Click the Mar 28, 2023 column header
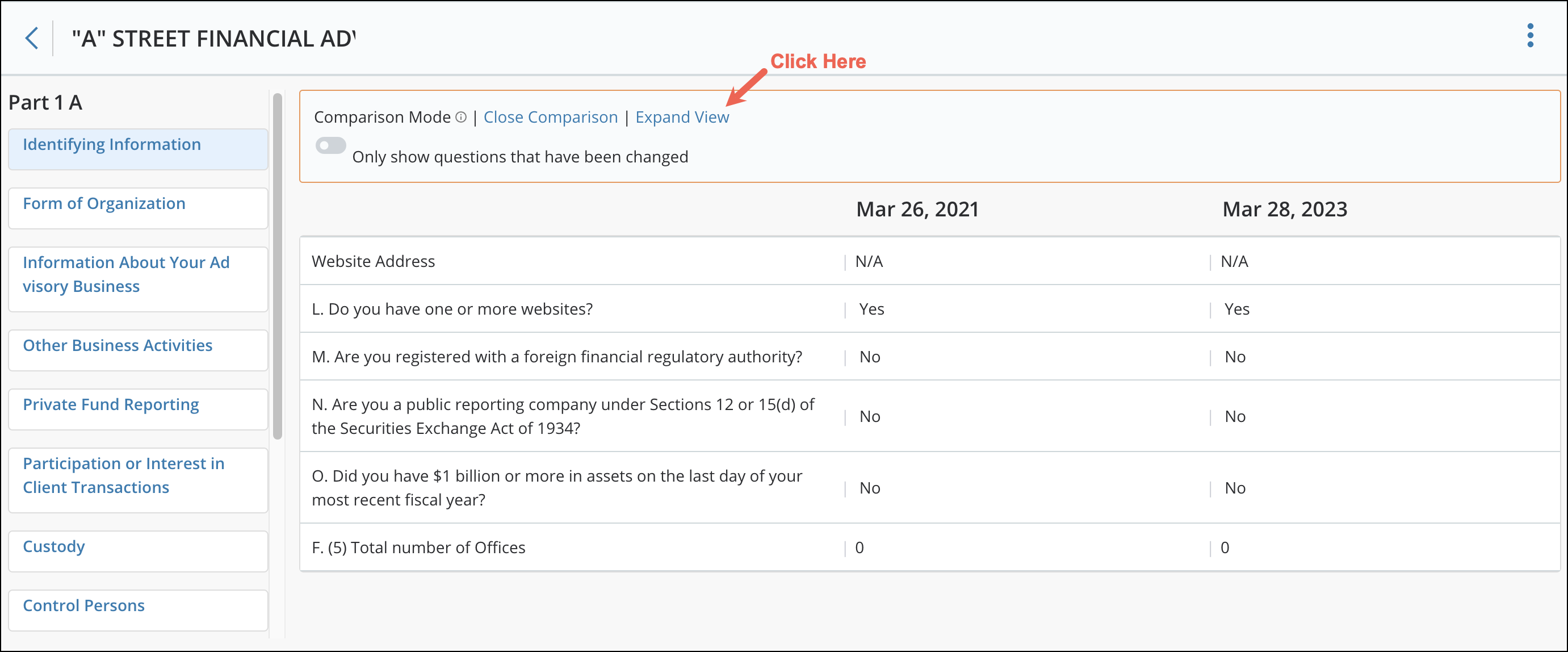This screenshot has width=1568, height=652. pos(1284,209)
